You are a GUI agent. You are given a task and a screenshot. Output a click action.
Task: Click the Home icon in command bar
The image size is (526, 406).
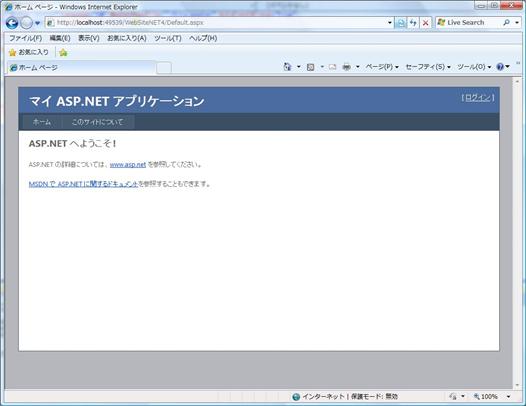pyautogui.click(x=287, y=67)
